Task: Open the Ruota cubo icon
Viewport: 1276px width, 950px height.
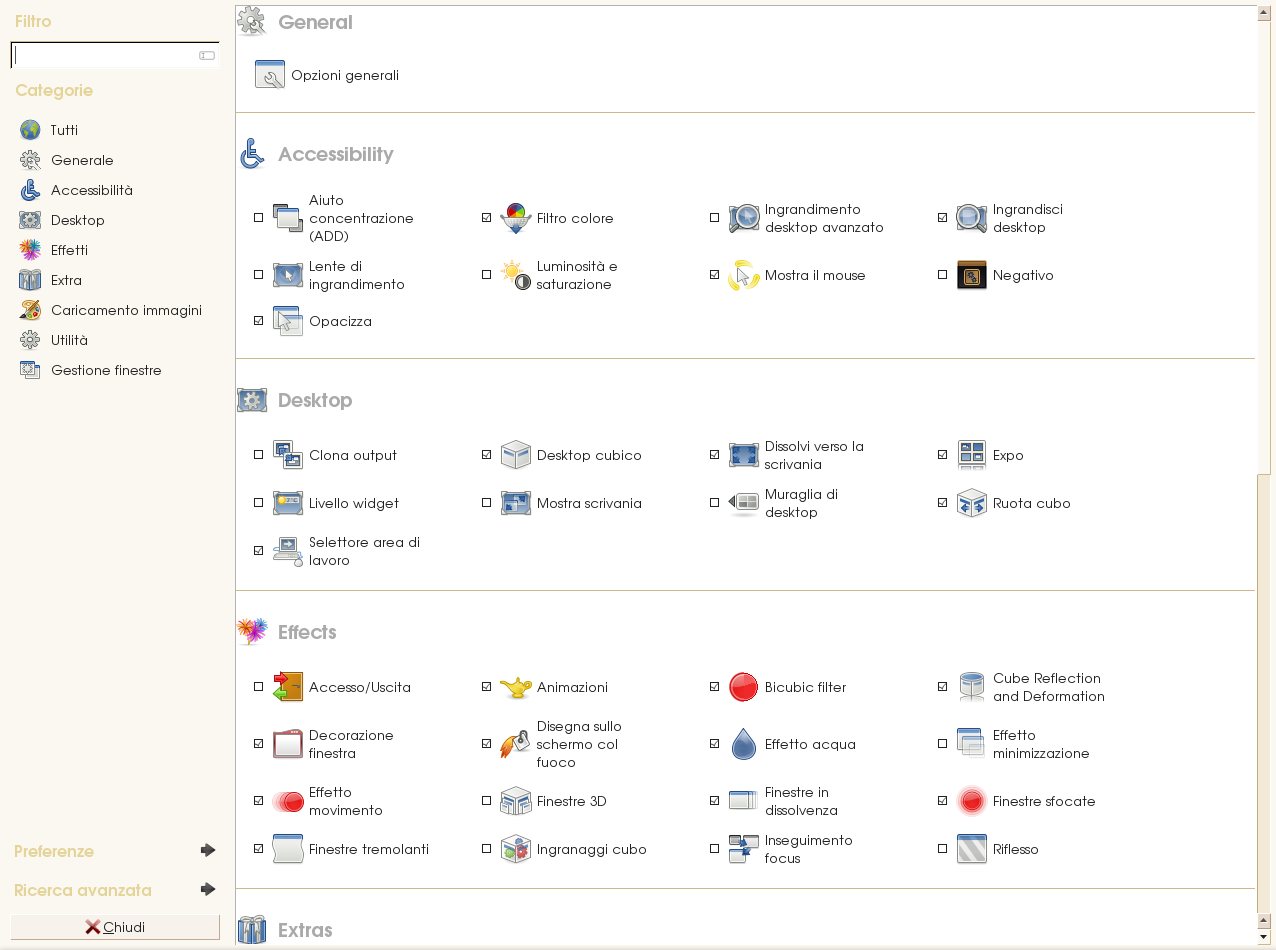Action: 972,503
